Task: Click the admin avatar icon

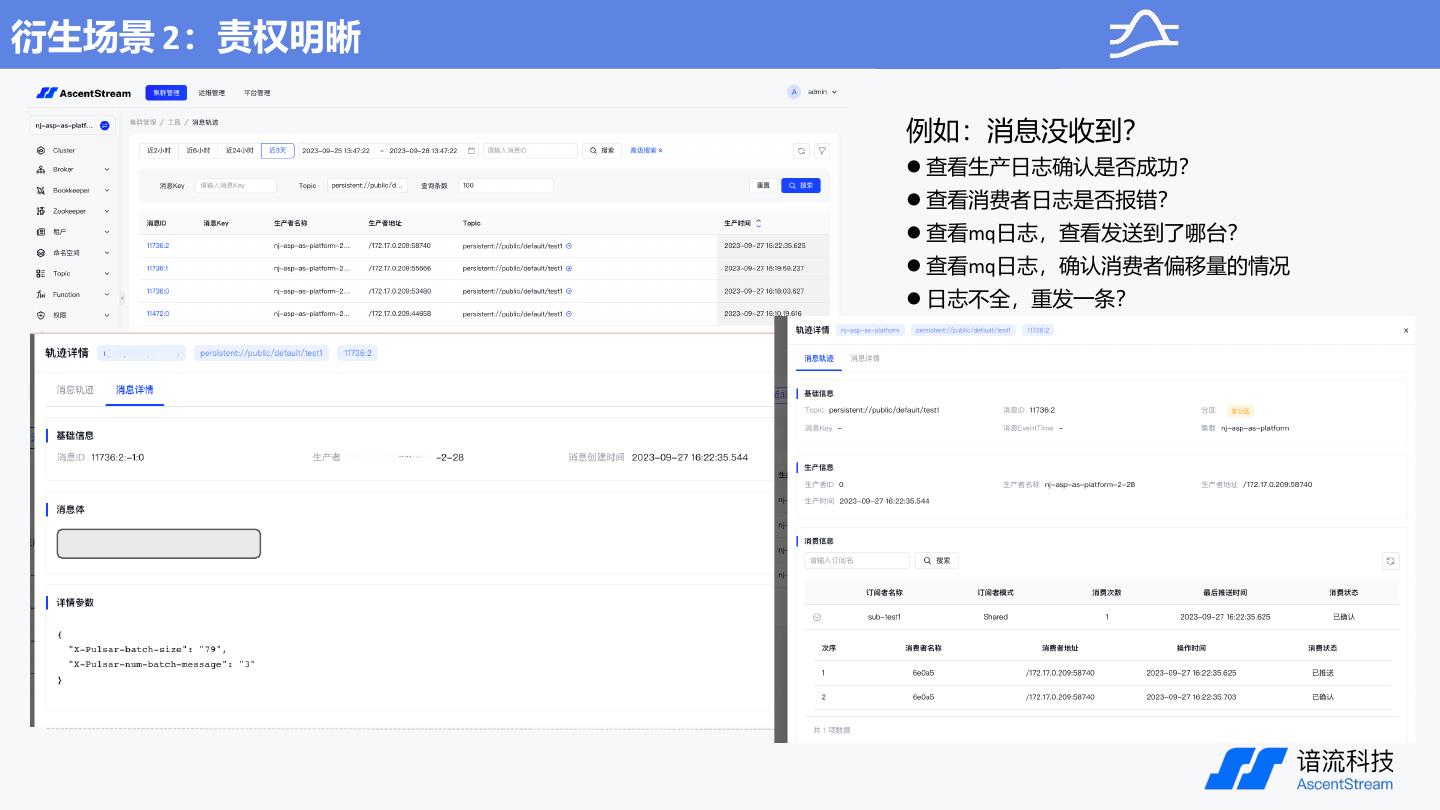Action: (x=794, y=92)
